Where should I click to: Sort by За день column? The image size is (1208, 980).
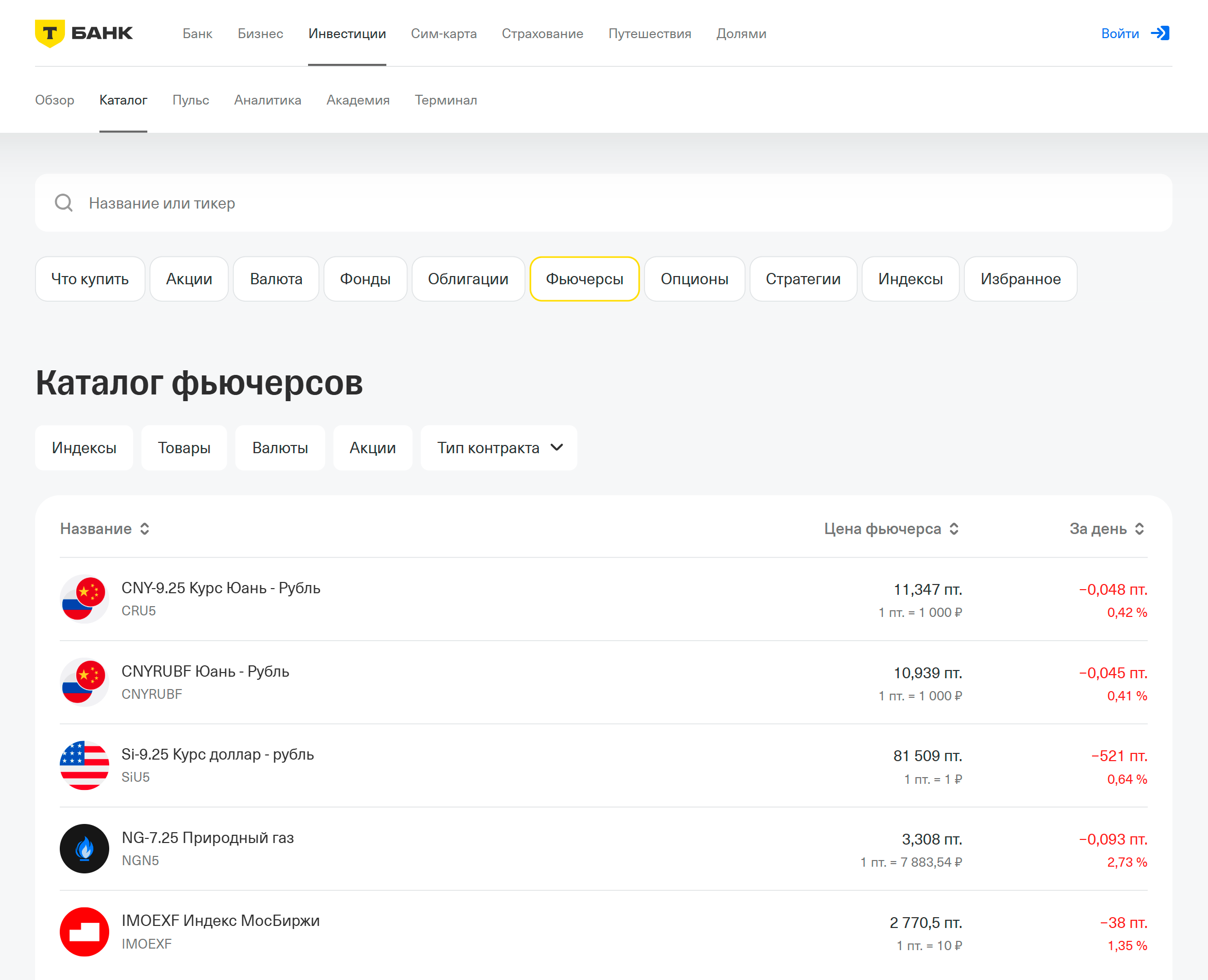point(1107,528)
